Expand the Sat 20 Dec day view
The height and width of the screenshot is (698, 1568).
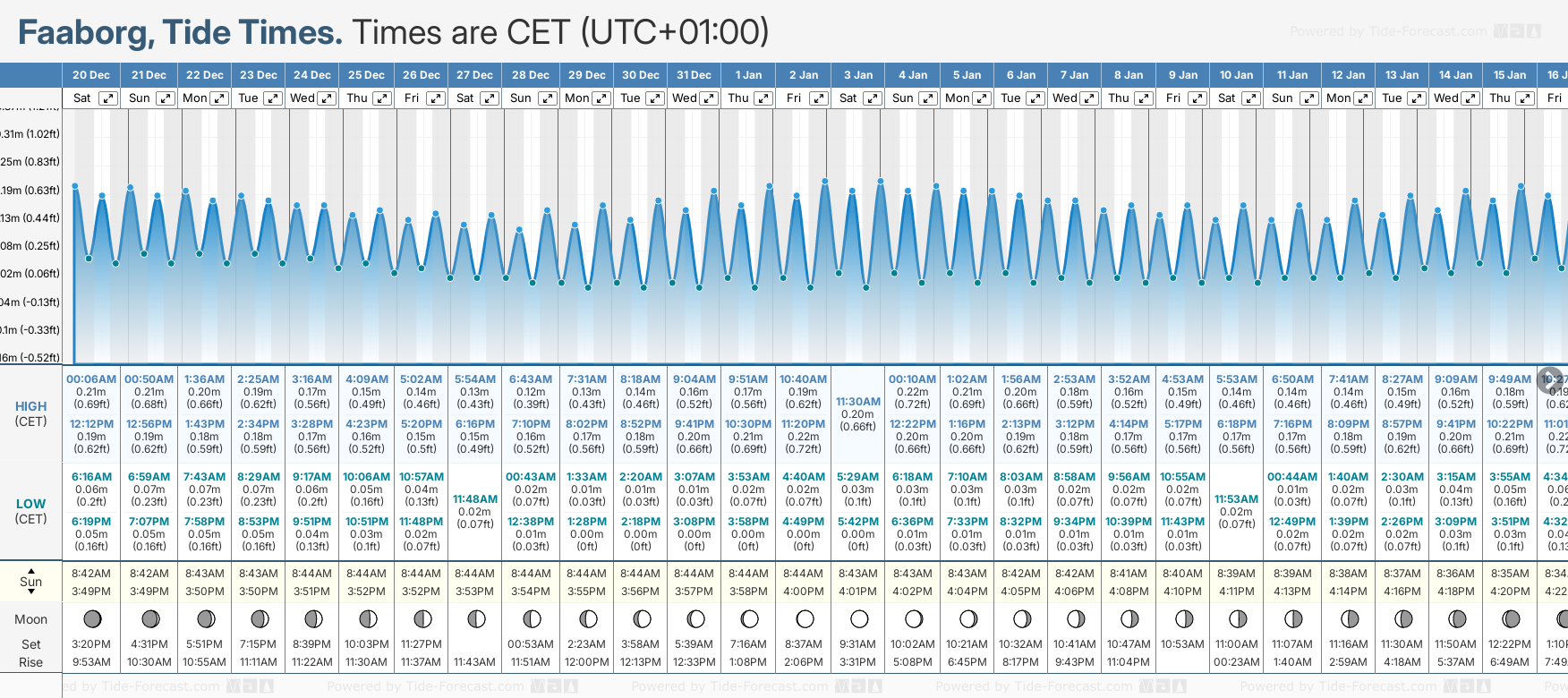click(x=107, y=98)
